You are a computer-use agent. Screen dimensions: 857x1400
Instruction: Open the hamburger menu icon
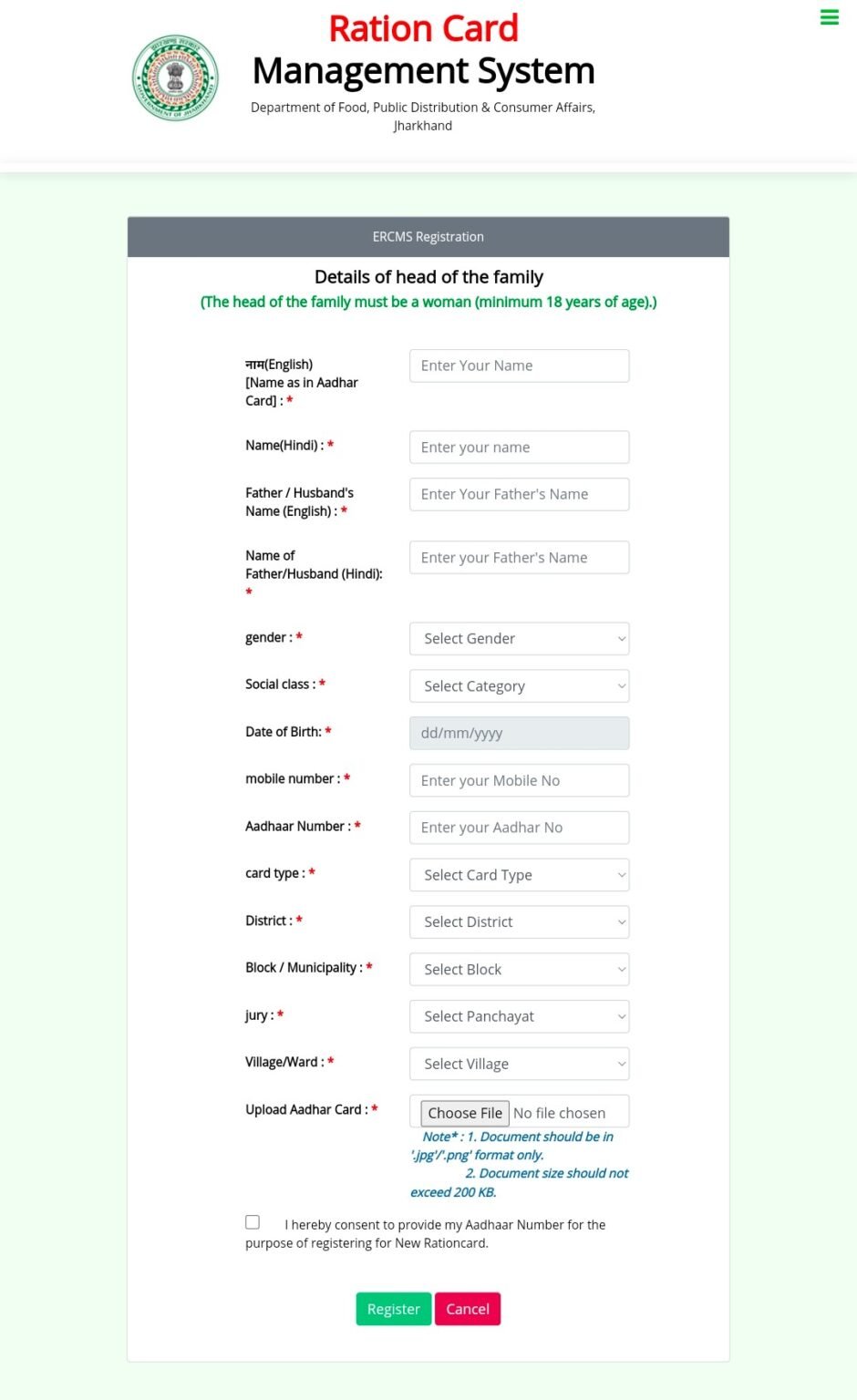(829, 16)
